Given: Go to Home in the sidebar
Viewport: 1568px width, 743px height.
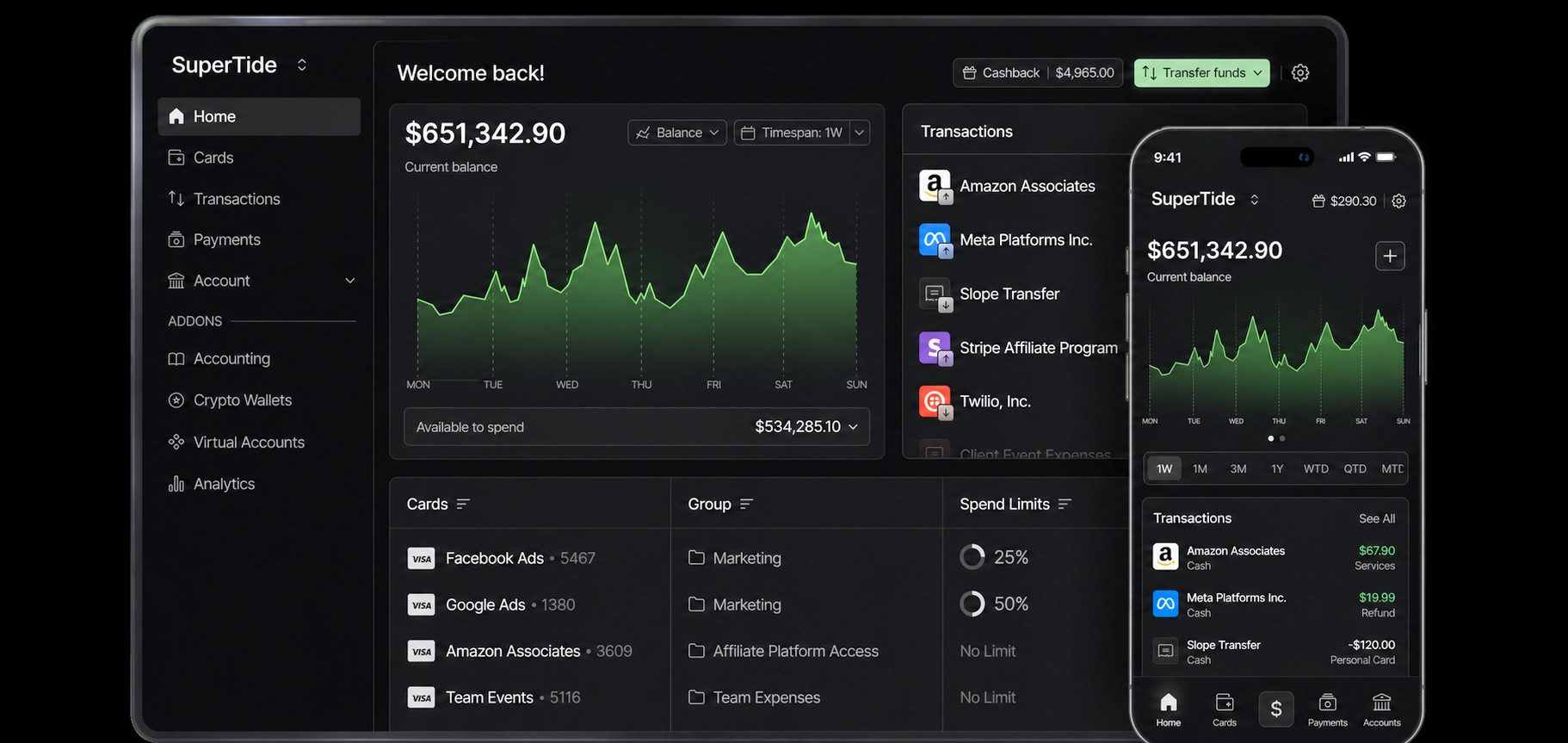Looking at the screenshot, I should (x=259, y=116).
